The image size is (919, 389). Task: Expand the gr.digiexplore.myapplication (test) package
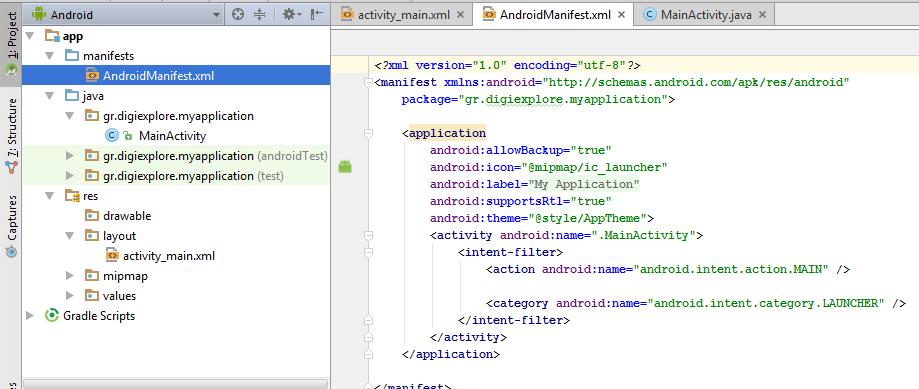coord(70,176)
